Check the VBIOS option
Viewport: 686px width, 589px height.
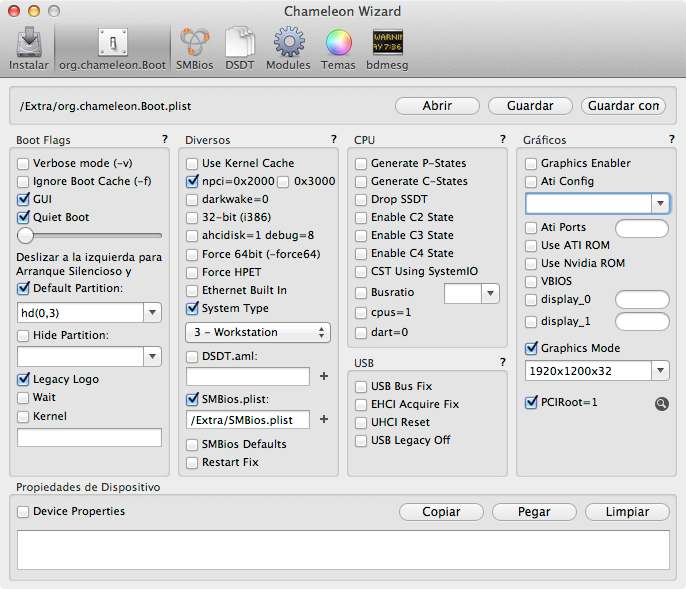pos(531,281)
